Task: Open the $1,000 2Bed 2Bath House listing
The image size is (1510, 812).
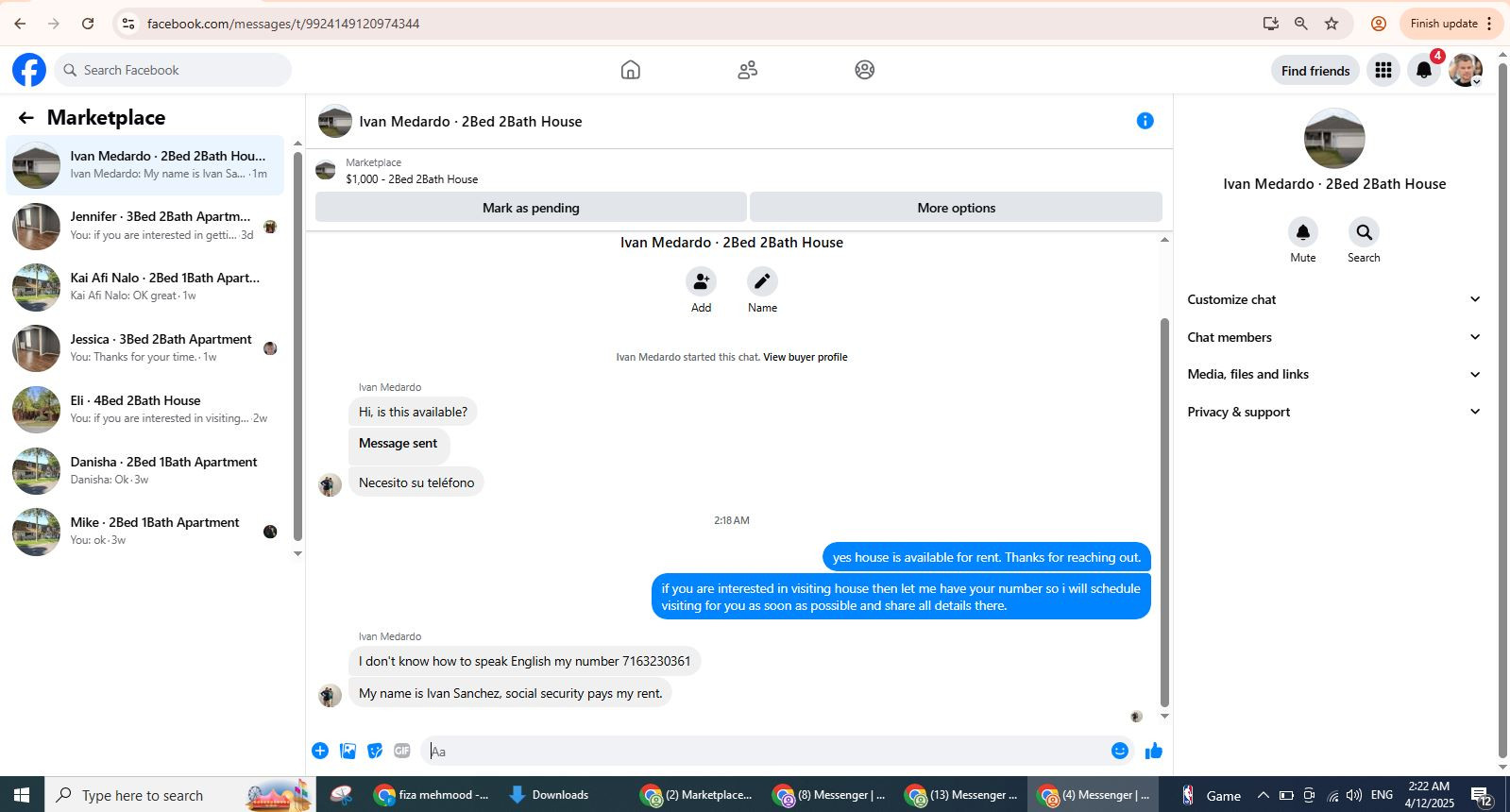Action: 412,179
